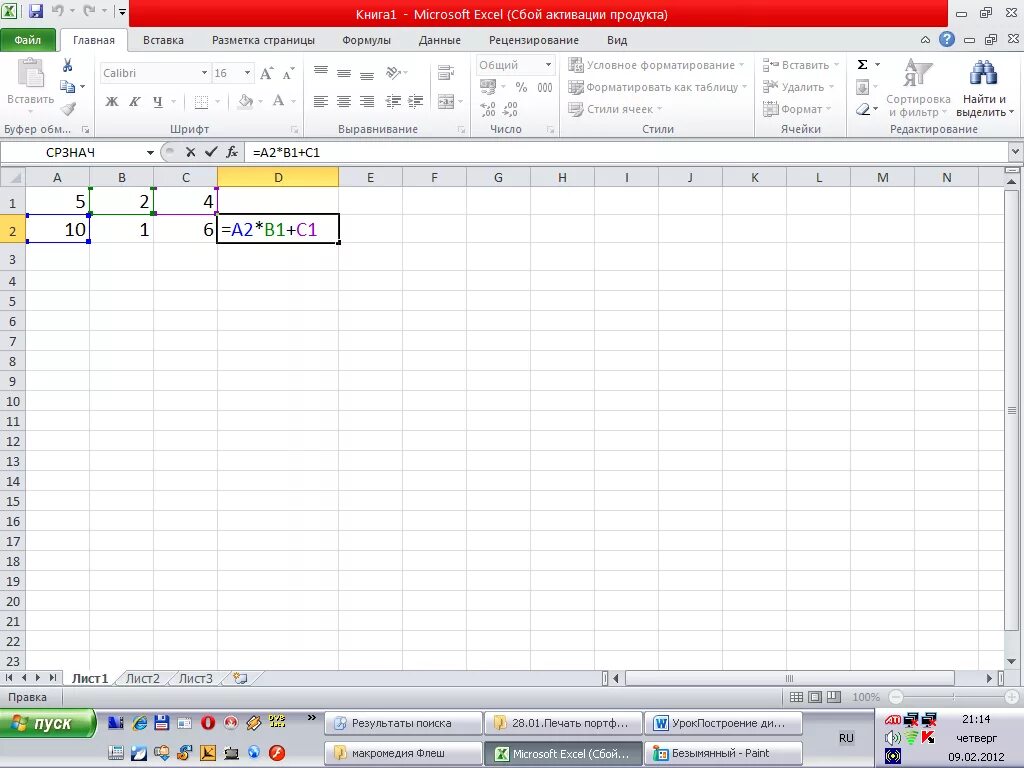Viewport: 1024px width, 768px height.
Task: Click the insert new sheet icon
Action: tap(240, 679)
